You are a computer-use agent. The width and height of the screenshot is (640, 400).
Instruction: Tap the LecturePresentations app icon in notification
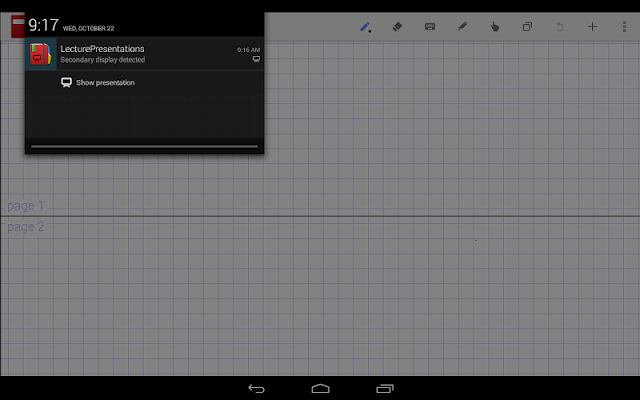[41, 54]
